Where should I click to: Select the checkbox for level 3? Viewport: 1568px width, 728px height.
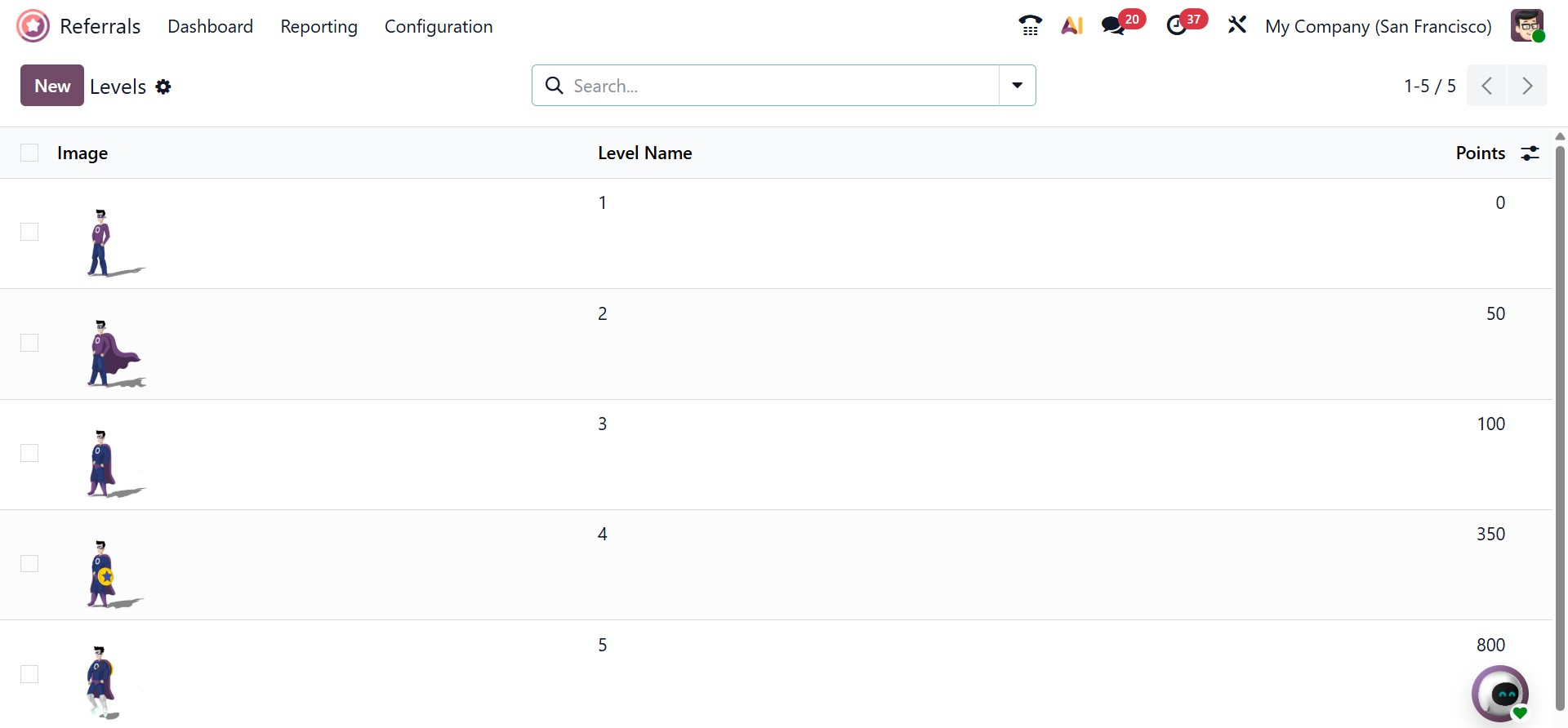[x=29, y=453]
